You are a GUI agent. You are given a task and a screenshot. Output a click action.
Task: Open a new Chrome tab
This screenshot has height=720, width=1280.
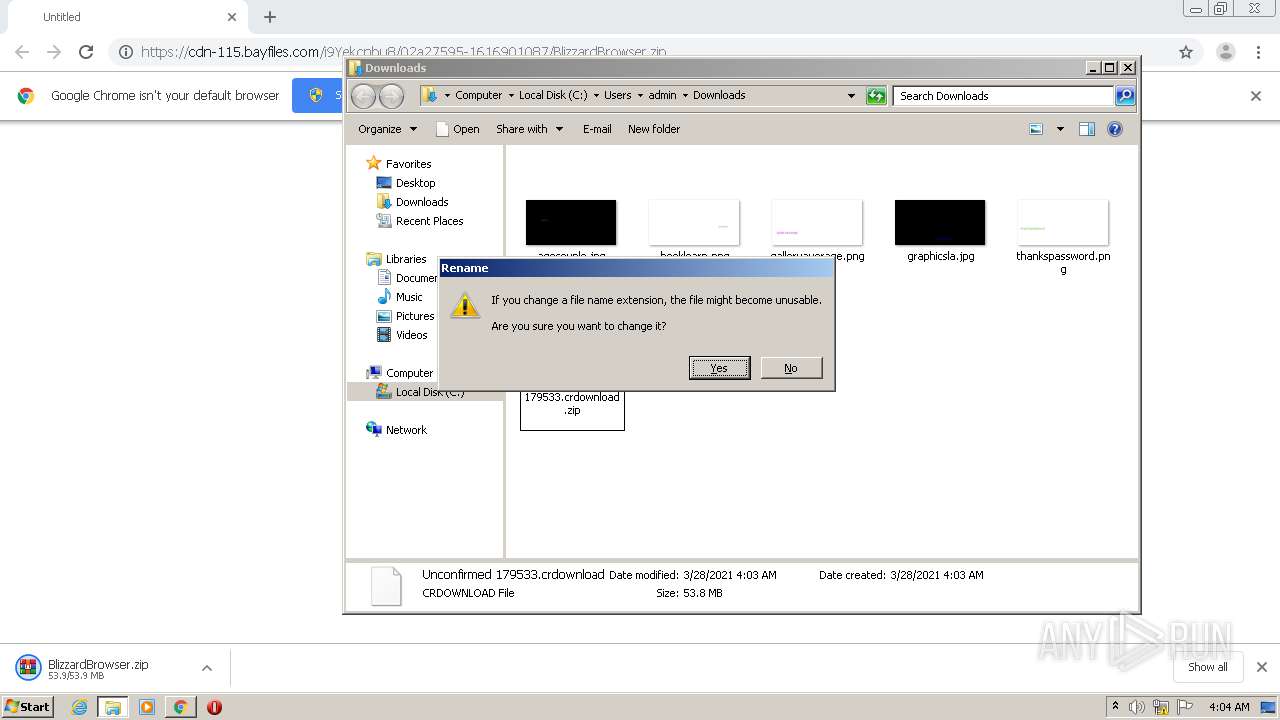click(x=270, y=17)
